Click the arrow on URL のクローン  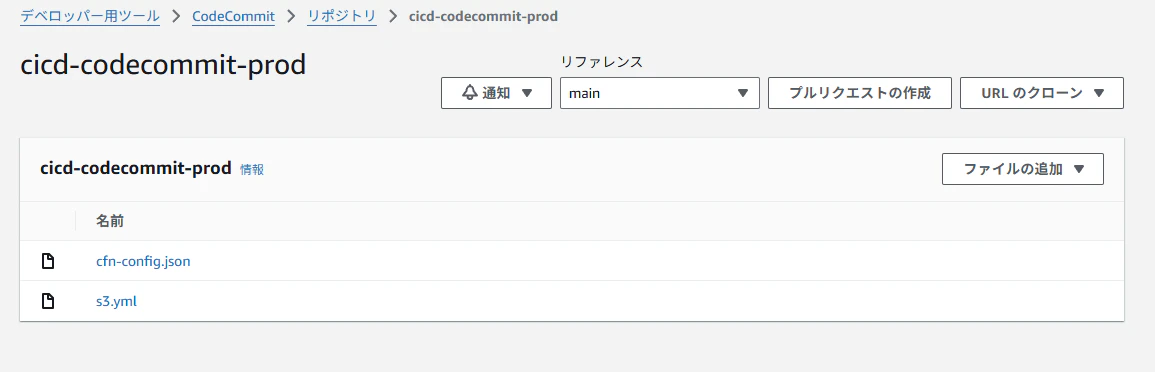pyautogui.click(x=1099, y=93)
